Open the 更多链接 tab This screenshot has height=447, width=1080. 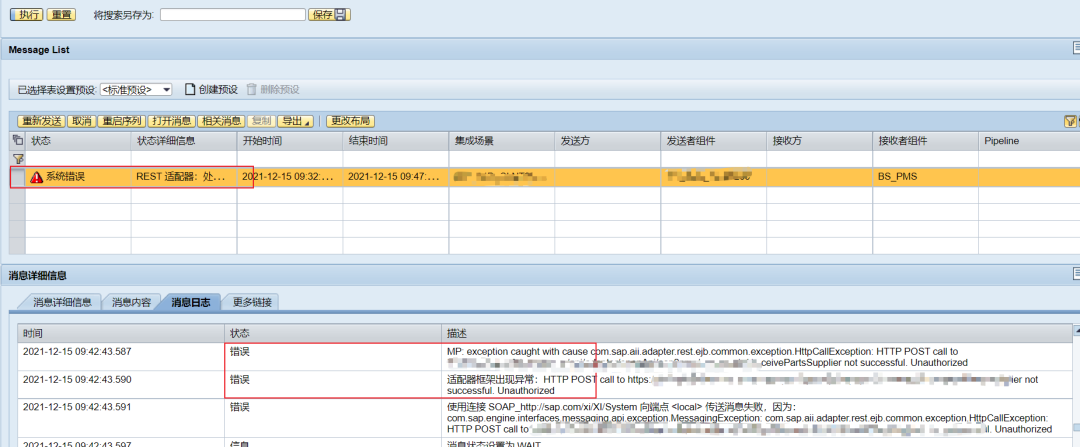click(x=251, y=302)
